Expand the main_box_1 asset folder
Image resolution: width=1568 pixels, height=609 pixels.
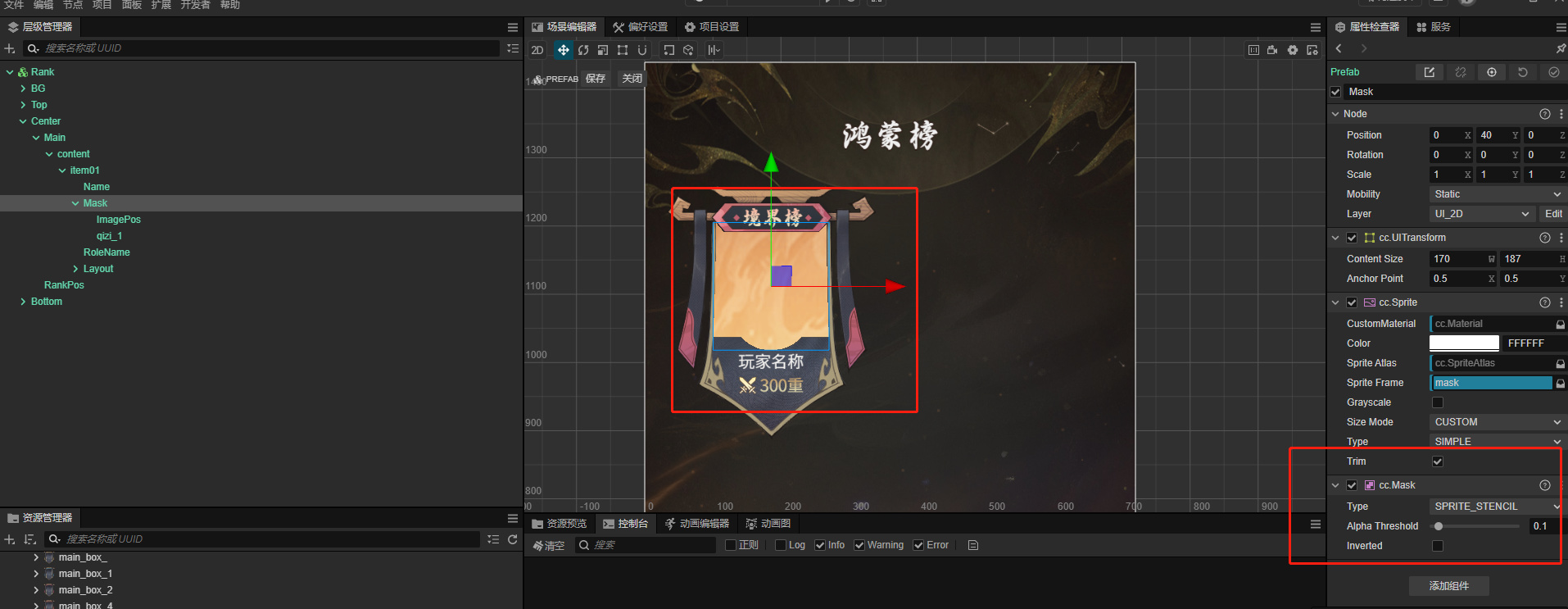36,574
